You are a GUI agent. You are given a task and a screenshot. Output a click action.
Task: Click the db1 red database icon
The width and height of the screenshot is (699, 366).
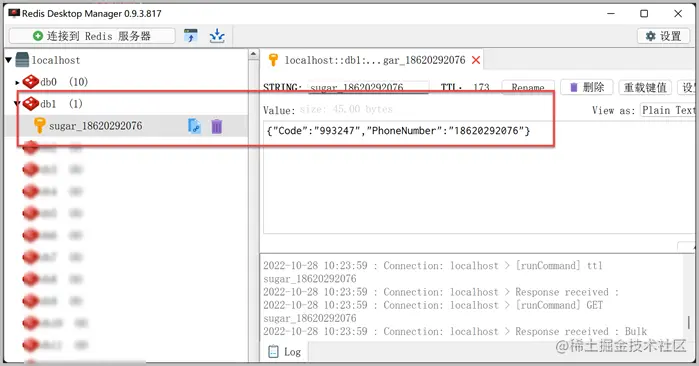coord(31,104)
